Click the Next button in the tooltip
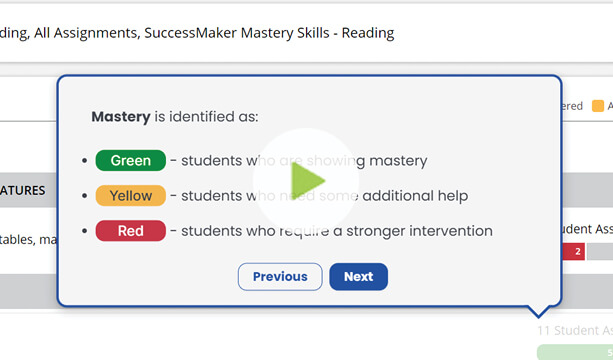The image size is (613, 360). [x=358, y=277]
